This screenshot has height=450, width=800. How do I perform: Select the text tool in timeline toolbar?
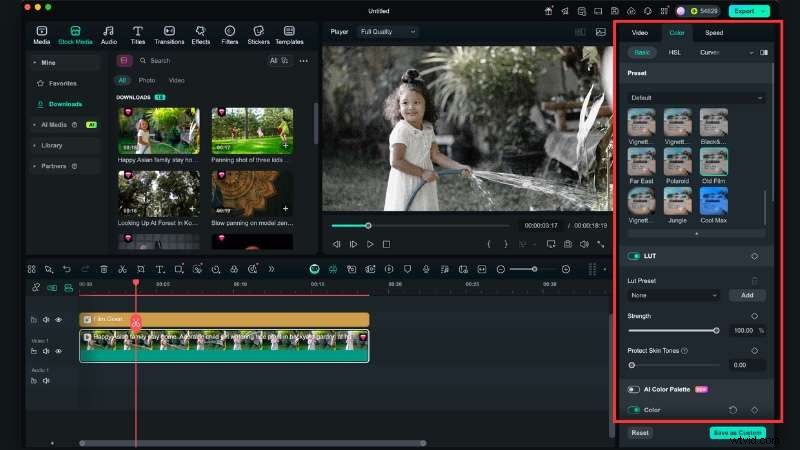click(x=160, y=269)
